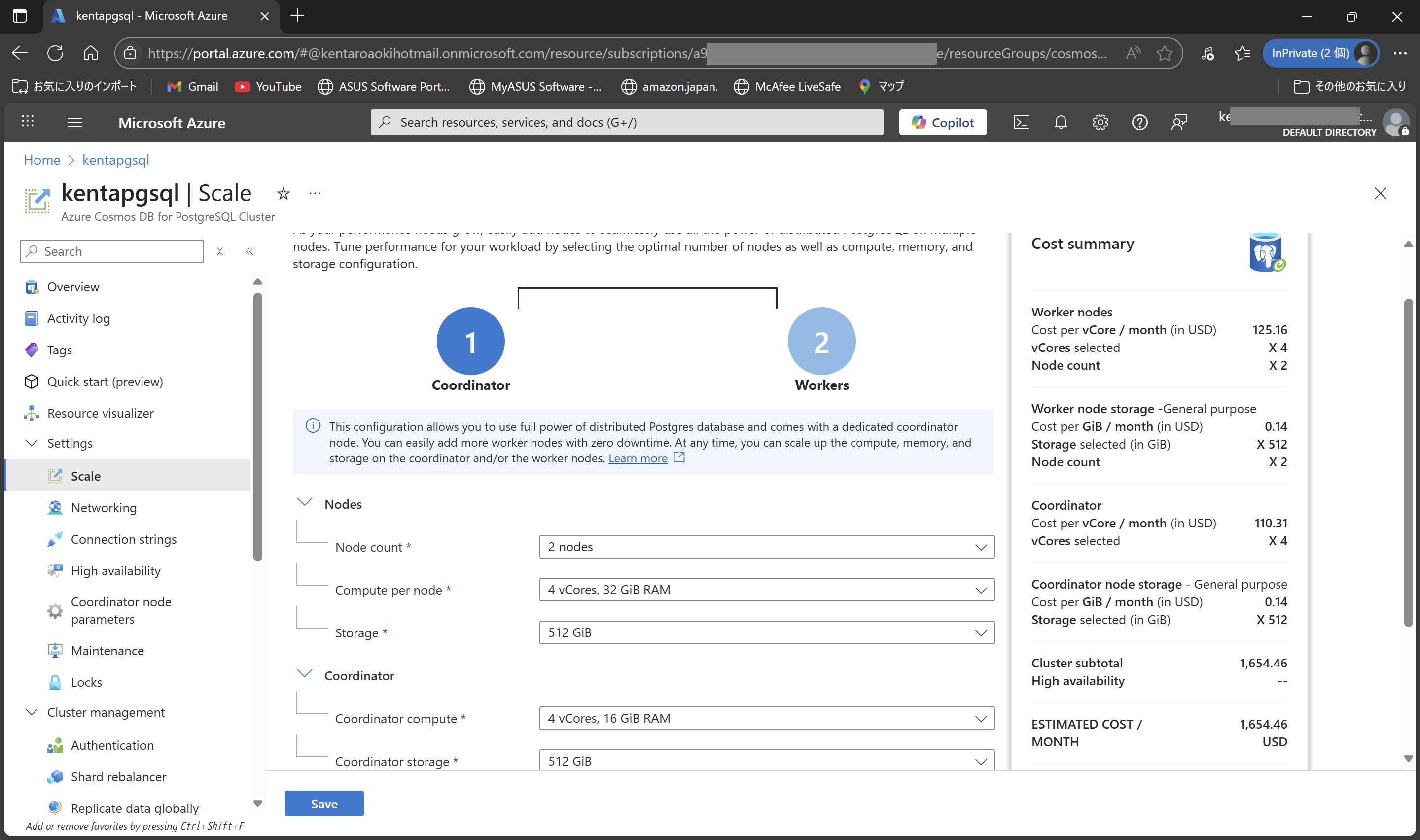Save the scale configuration
1420x840 pixels.
[324, 803]
